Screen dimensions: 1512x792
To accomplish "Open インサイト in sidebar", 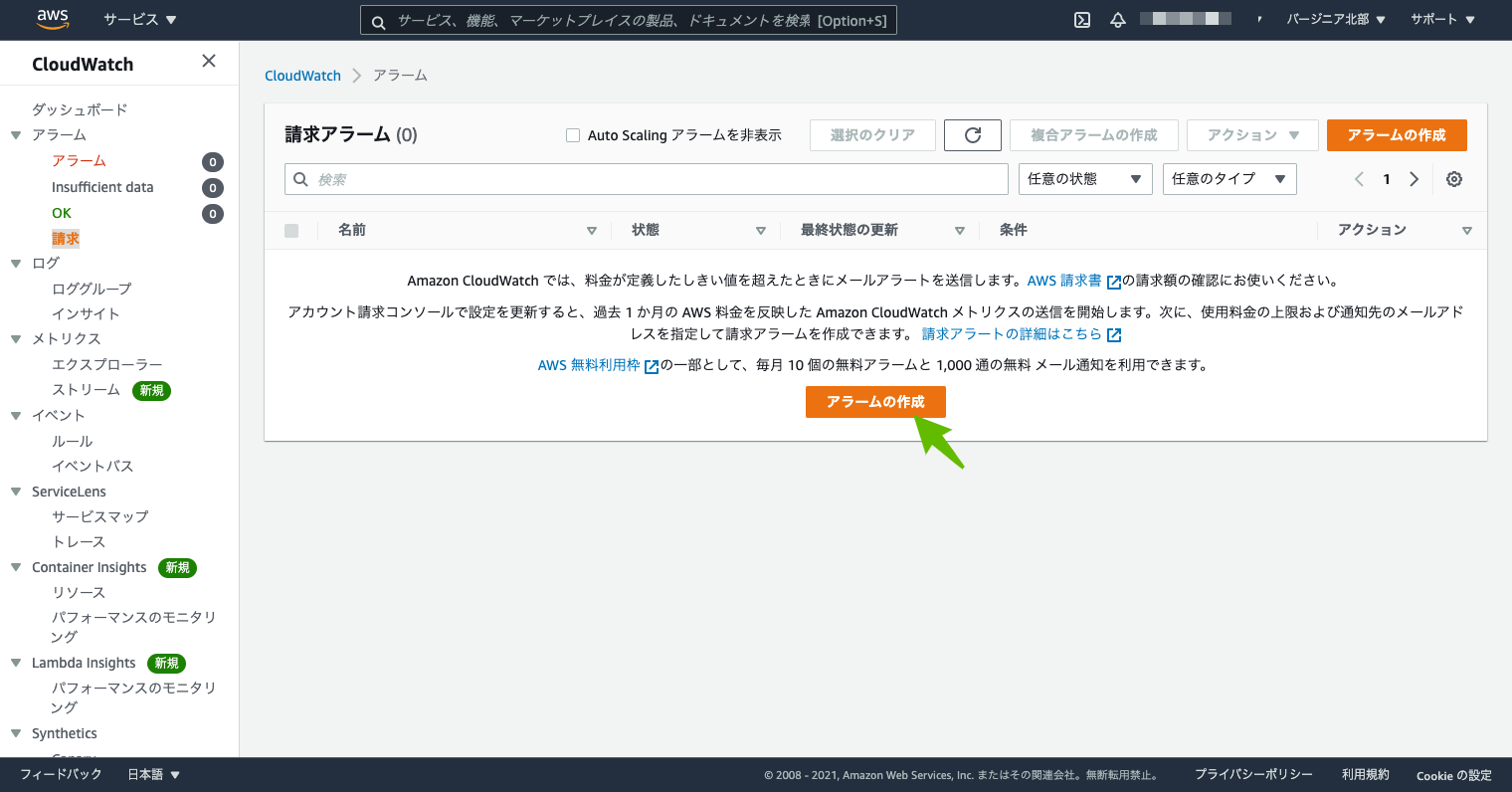I will pos(86,313).
